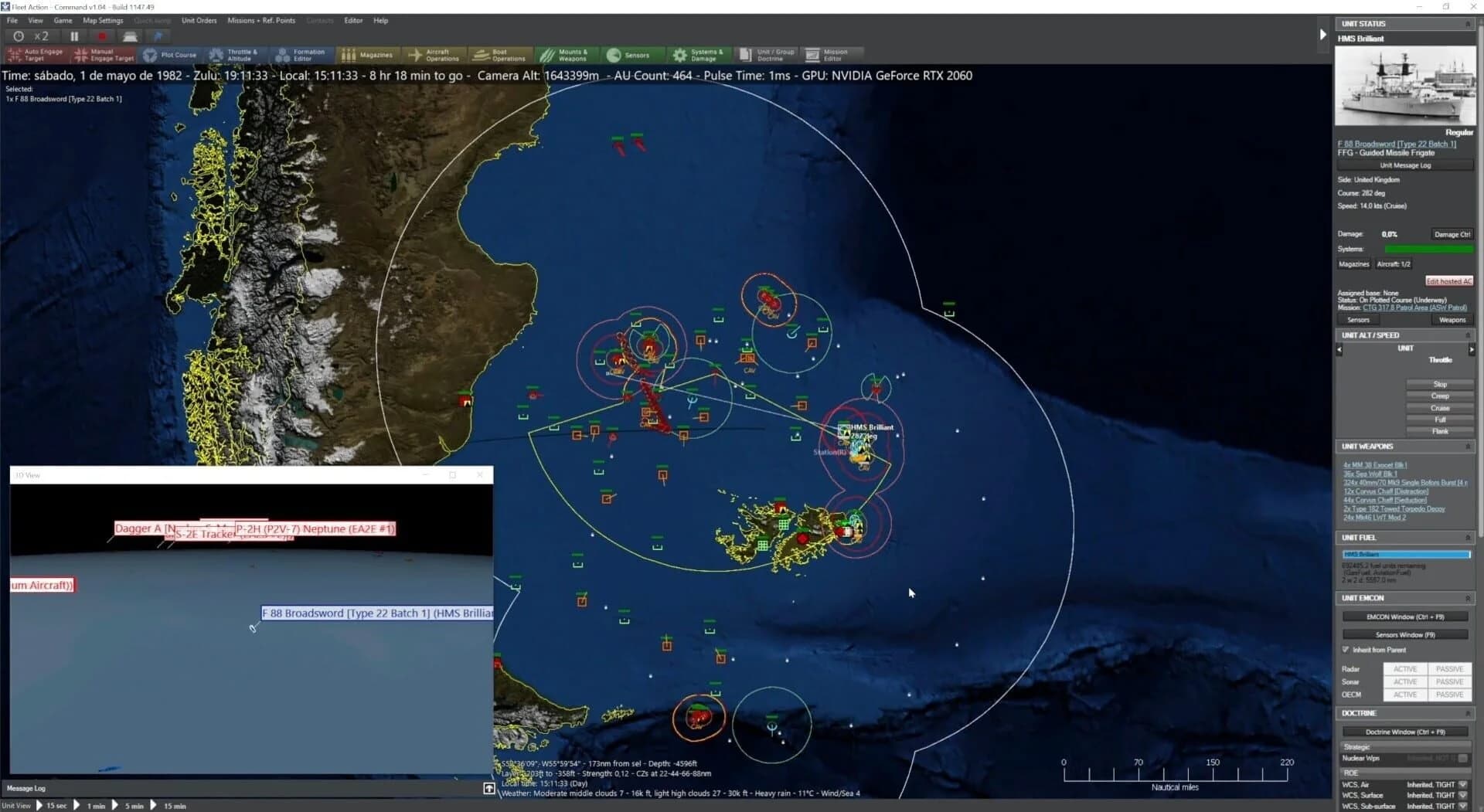Open the Sensors panel icon

(x=631, y=55)
